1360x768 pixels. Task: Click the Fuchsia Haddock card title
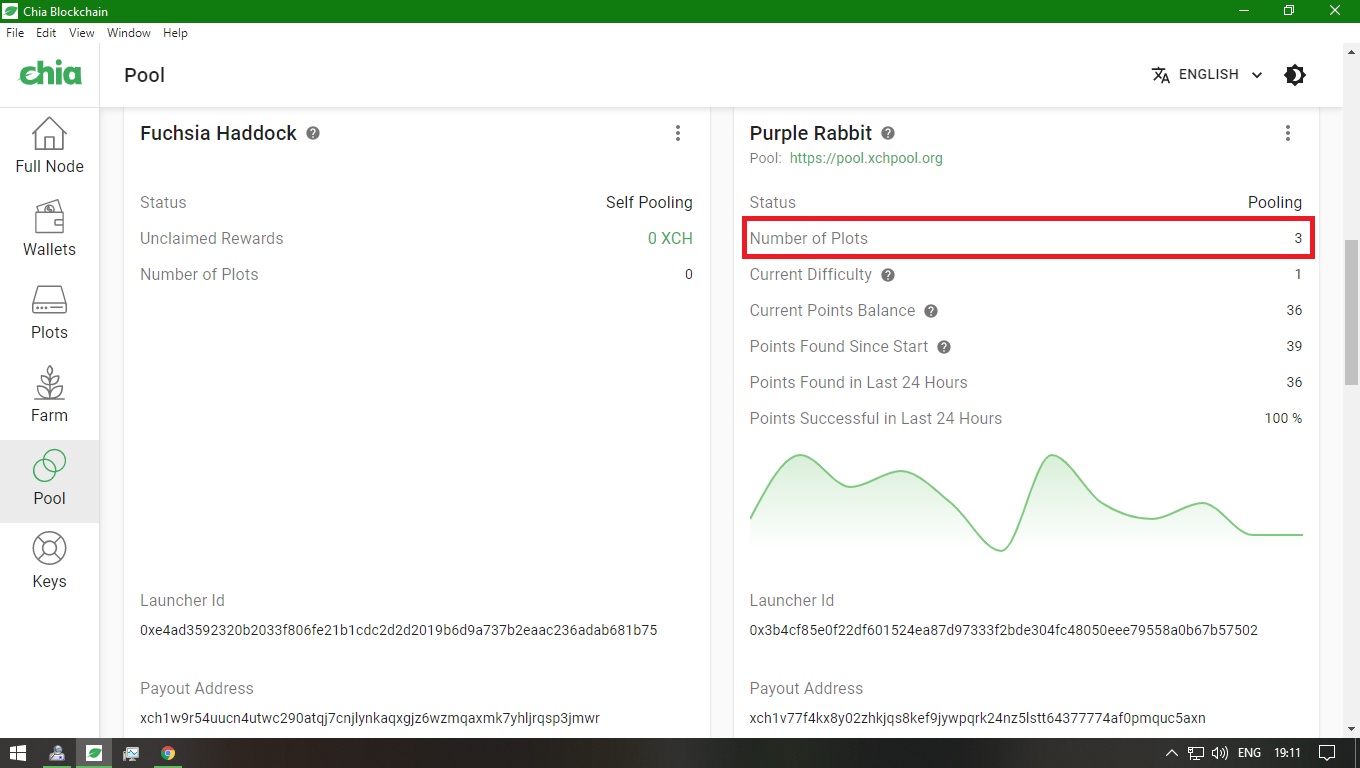[218, 133]
